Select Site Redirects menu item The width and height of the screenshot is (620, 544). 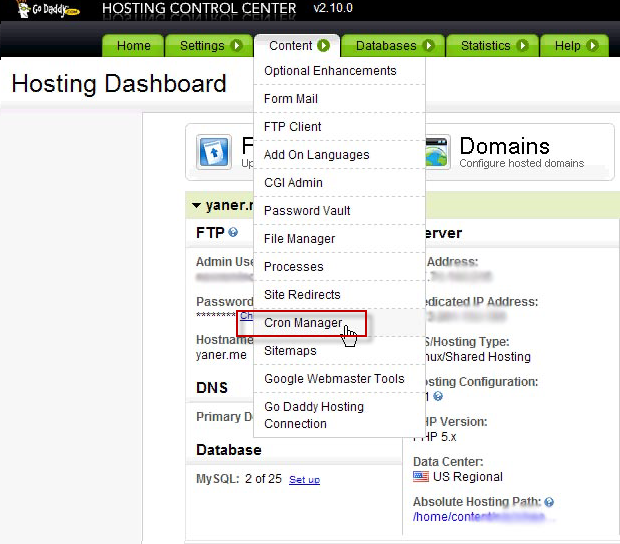pyautogui.click(x=302, y=295)
